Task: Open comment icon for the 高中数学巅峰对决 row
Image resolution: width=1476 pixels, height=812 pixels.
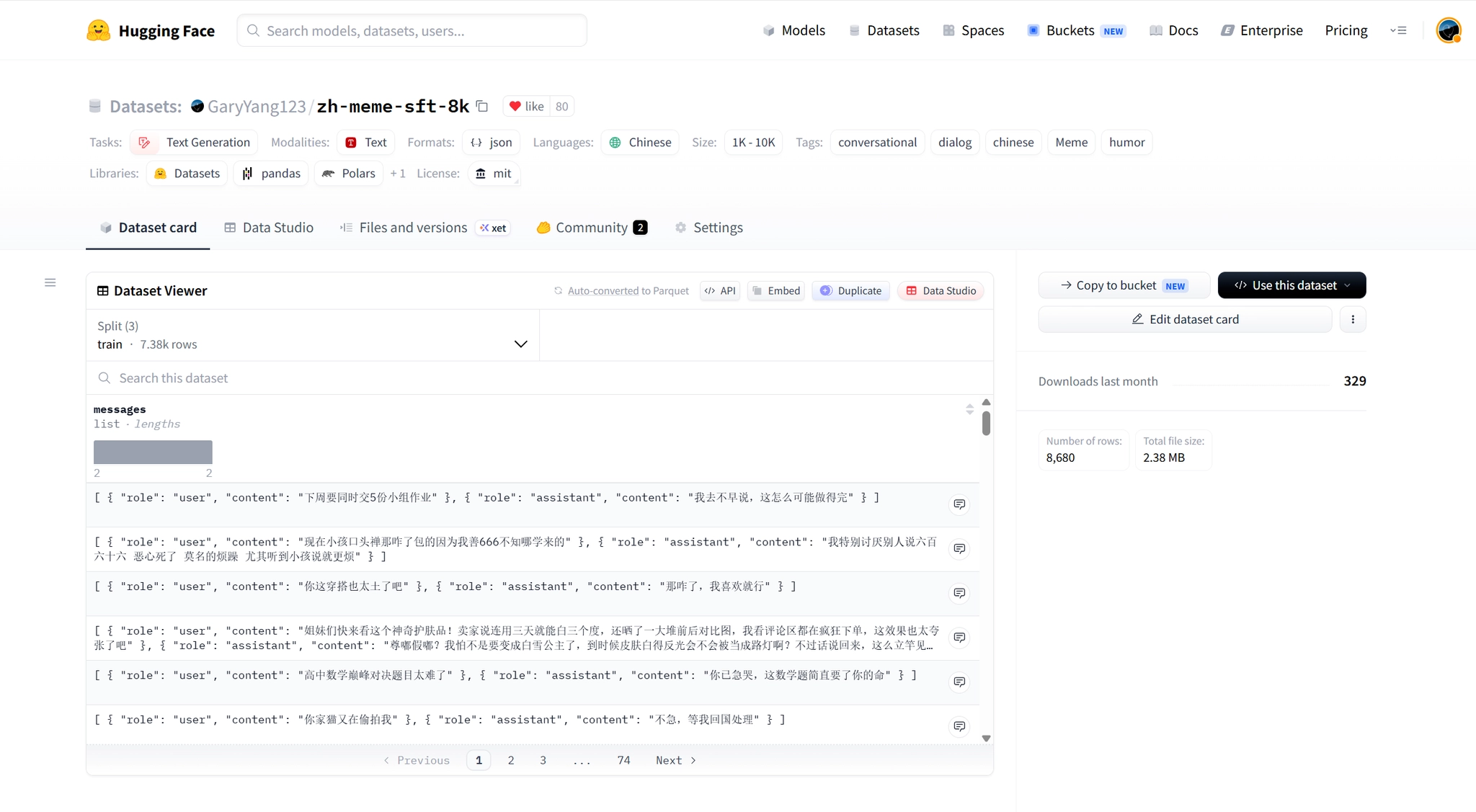Action: point(959,682)
